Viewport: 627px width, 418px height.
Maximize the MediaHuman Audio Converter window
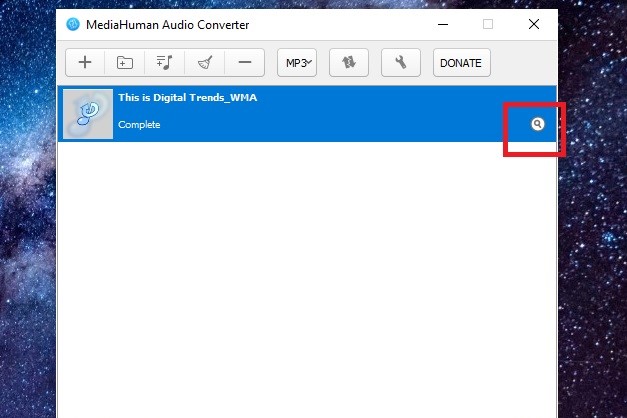488,24
